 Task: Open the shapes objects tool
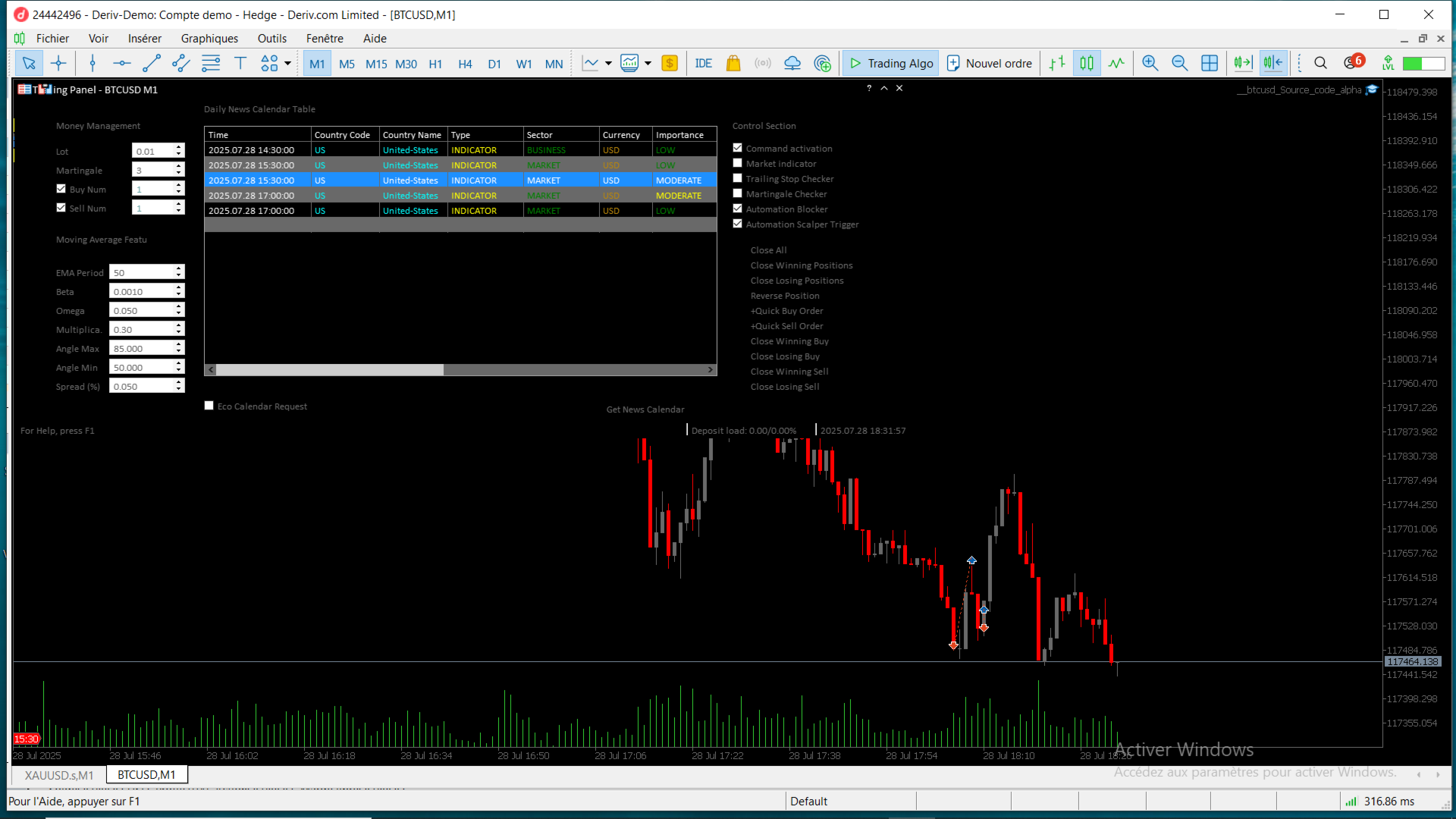(269, 64)
